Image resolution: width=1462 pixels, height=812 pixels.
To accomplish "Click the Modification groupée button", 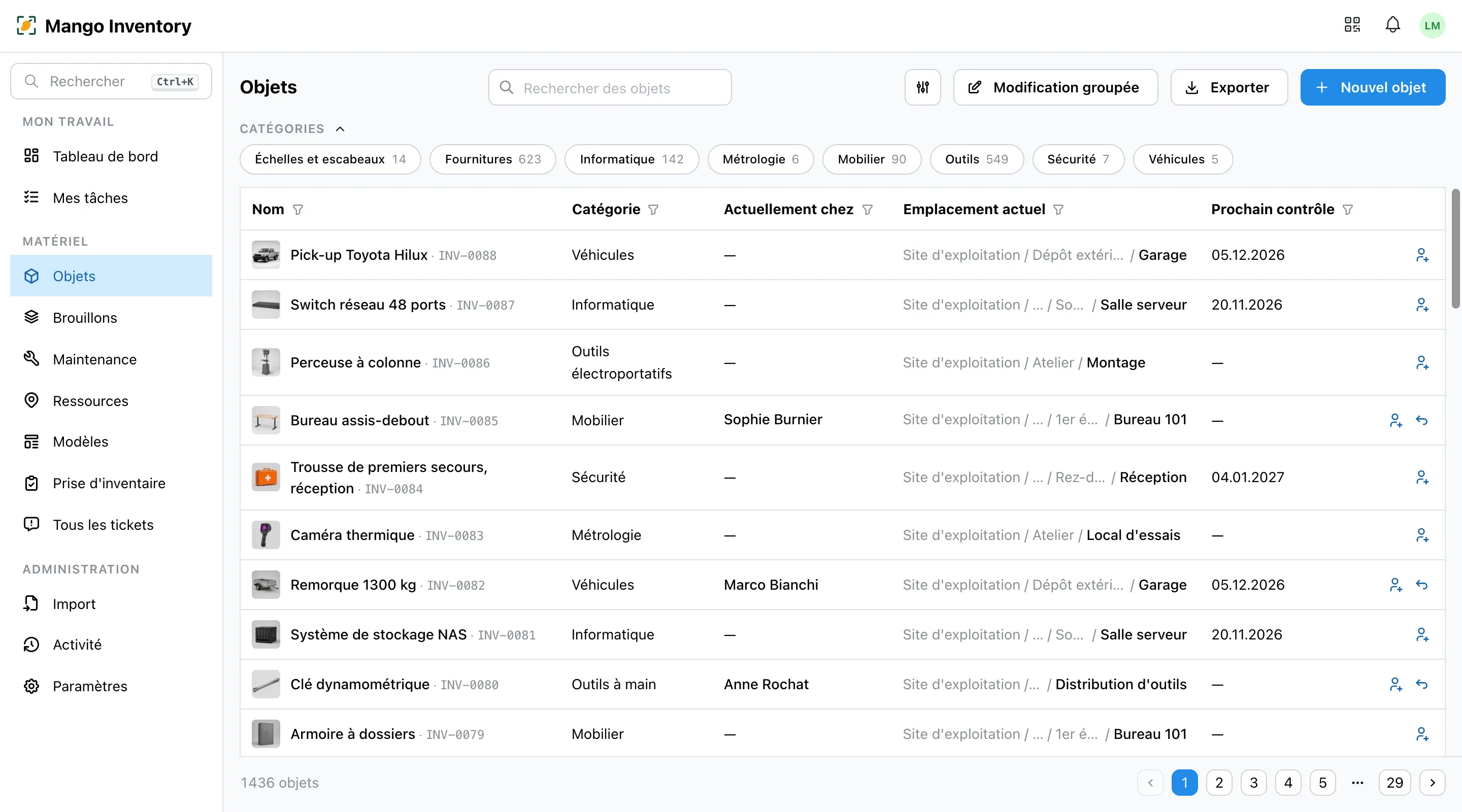I will [1055, 87].
